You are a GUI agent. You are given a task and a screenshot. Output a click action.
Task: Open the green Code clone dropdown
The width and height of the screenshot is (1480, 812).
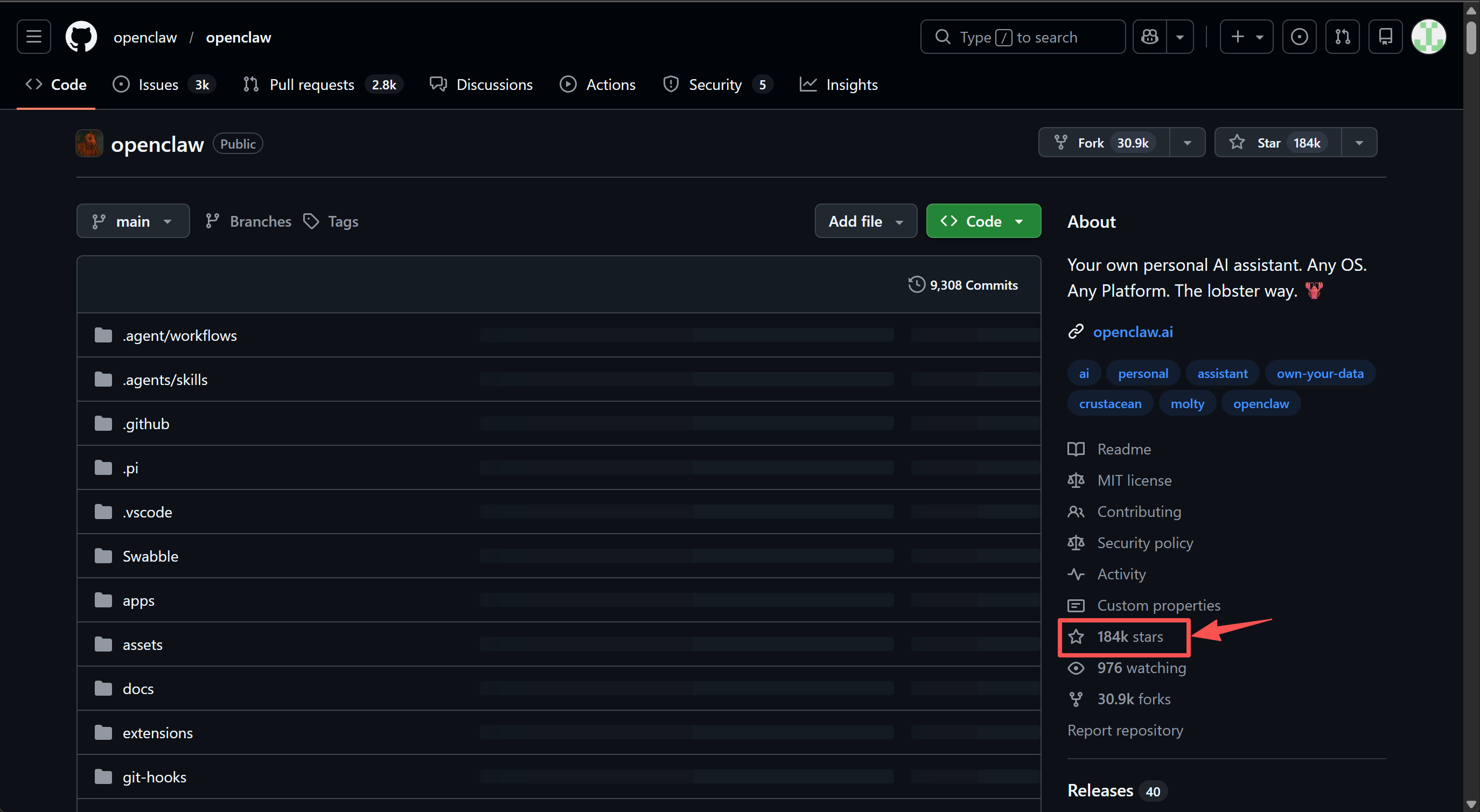983,221
